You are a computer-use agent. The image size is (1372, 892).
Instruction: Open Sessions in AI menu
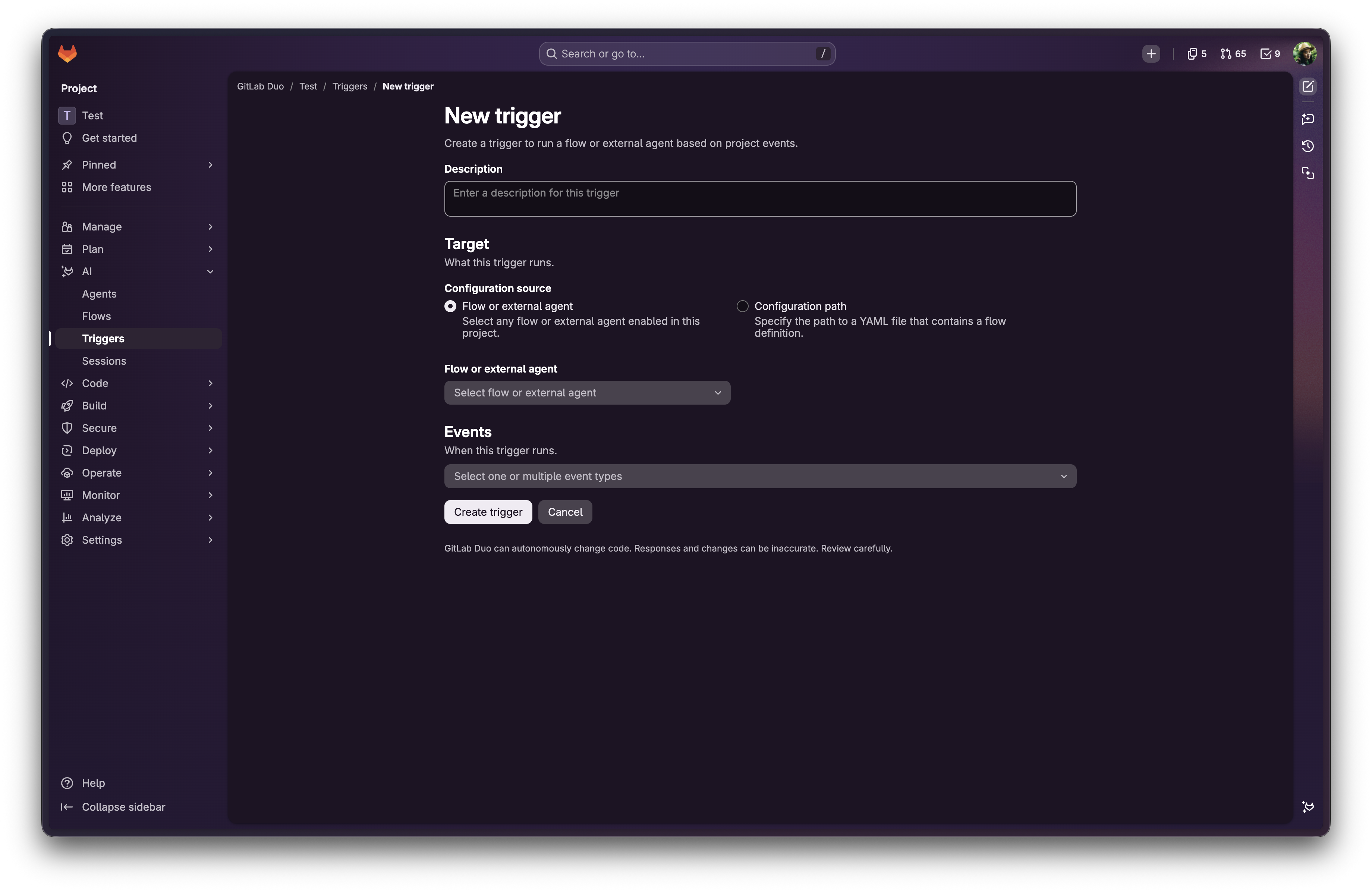[x=138, y=361]
